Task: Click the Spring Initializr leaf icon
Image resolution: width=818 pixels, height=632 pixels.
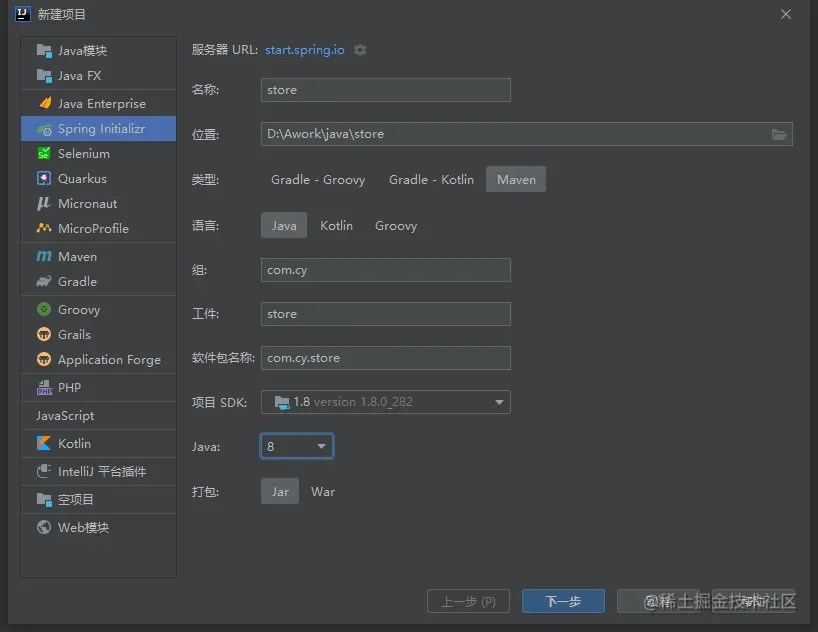Action: (44, 129)
